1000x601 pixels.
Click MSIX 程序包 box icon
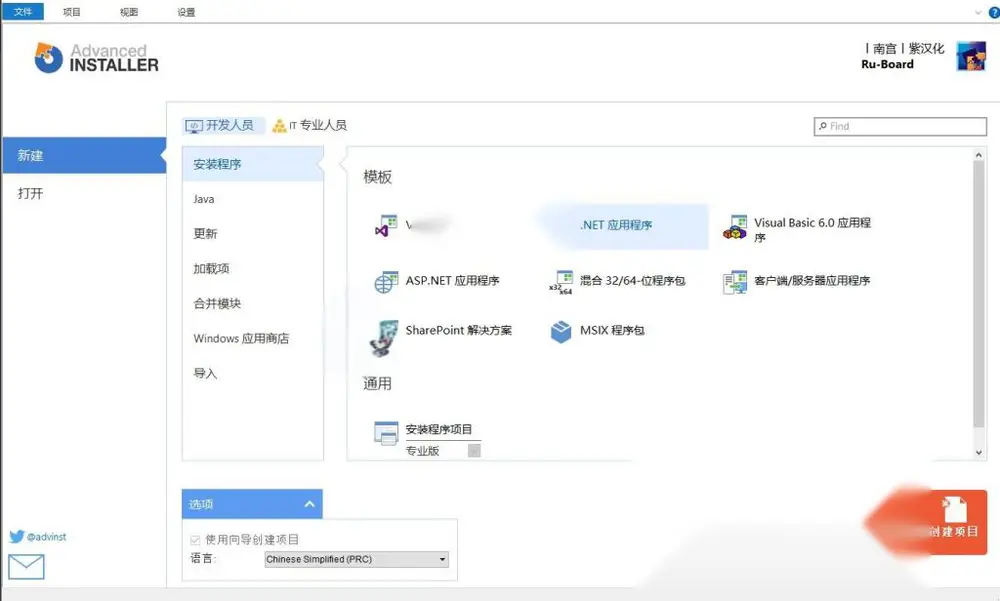pos(561,332)
